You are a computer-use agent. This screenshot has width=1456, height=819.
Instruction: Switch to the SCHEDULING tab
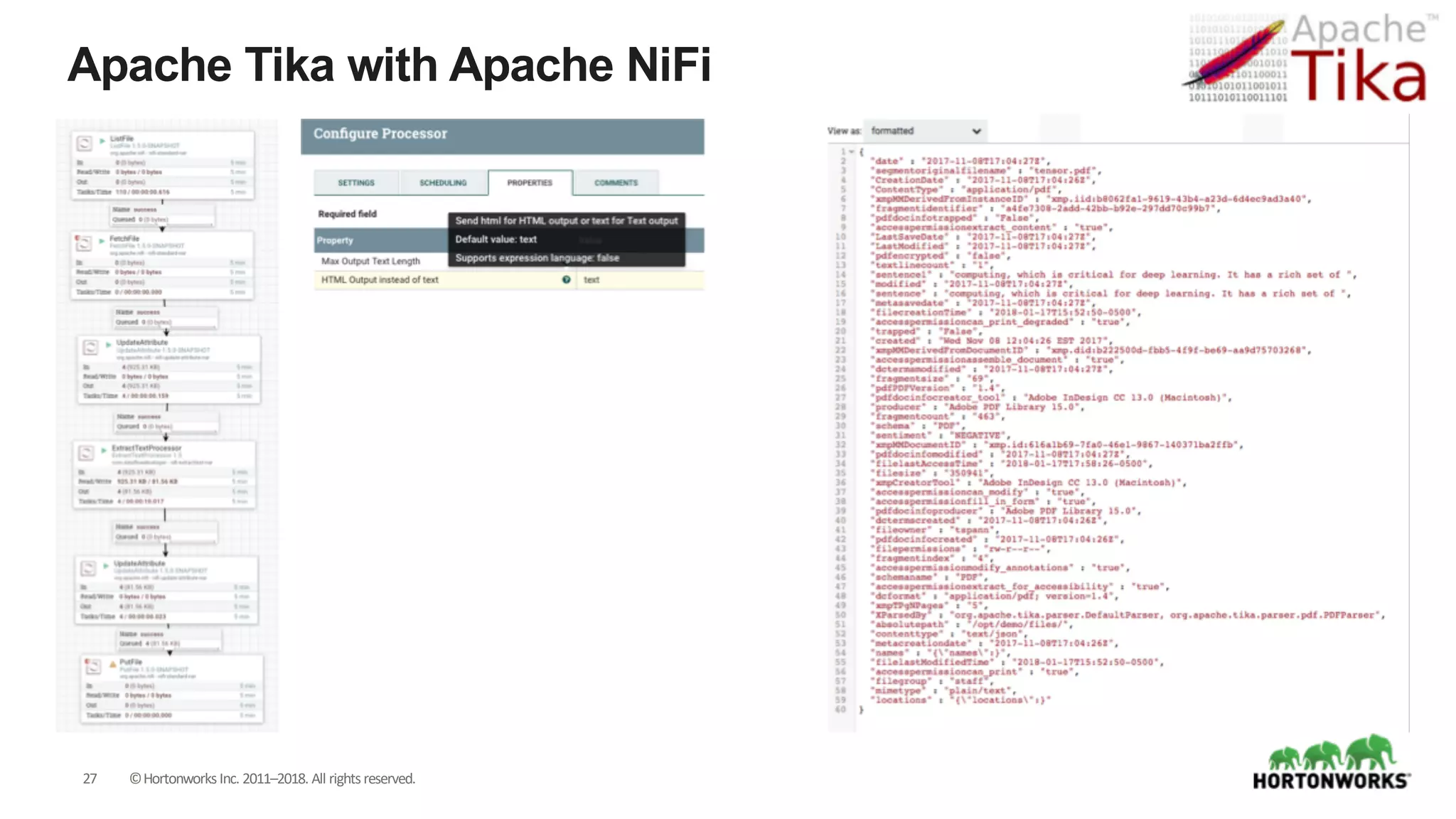443,183
